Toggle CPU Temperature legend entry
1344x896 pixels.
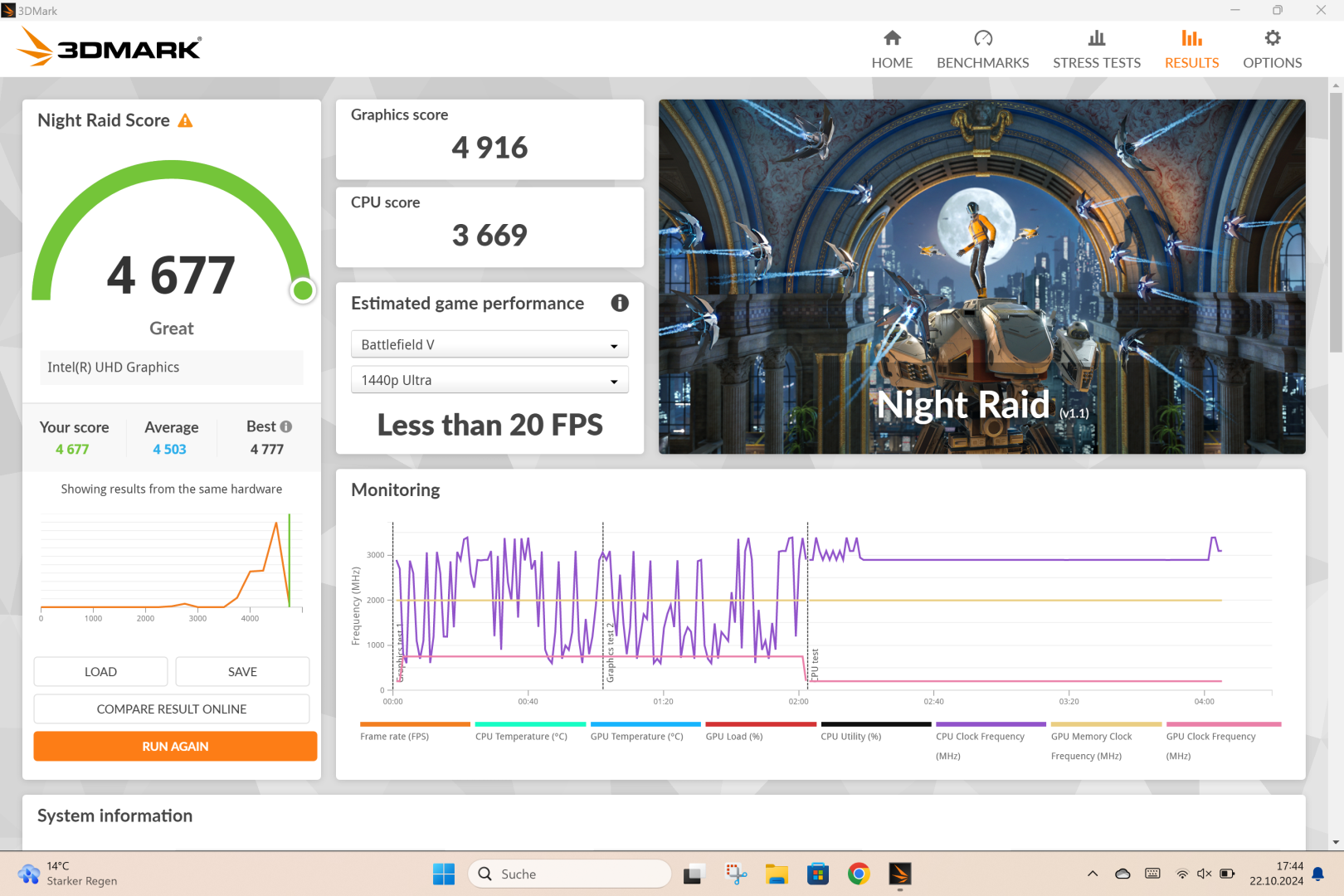(x=529, y=732)
